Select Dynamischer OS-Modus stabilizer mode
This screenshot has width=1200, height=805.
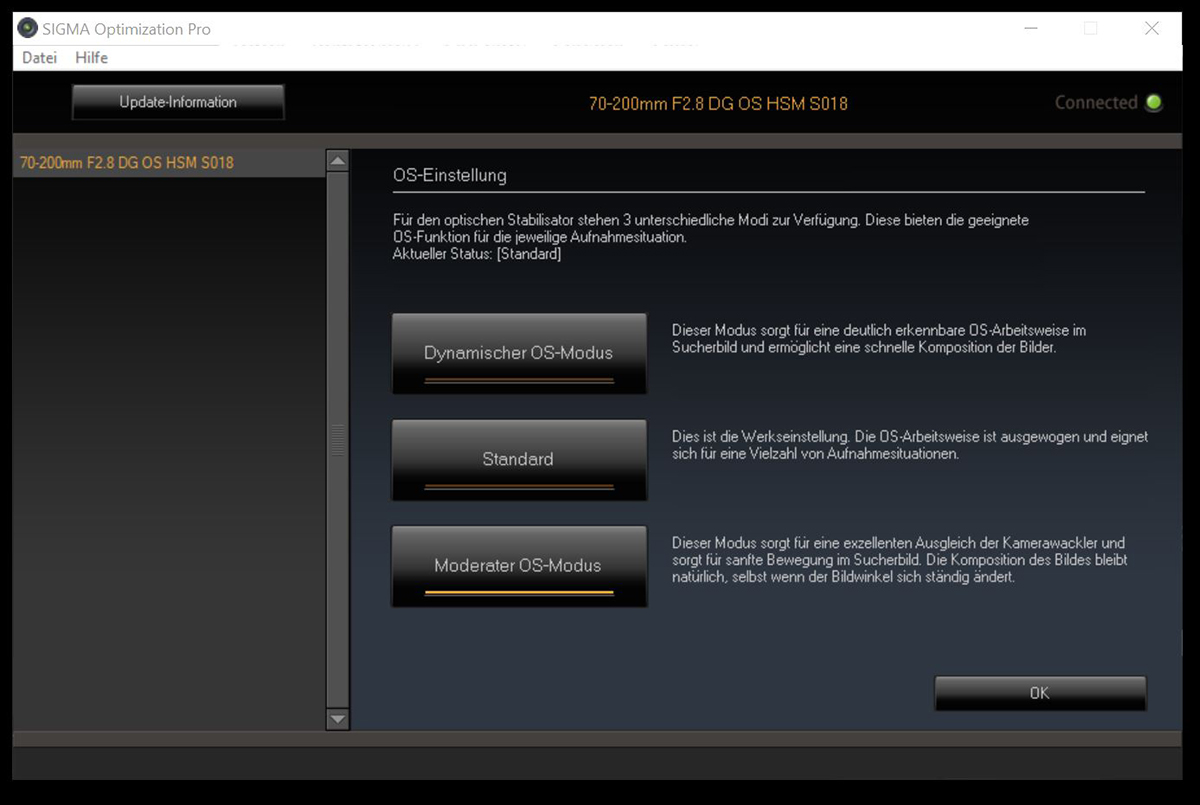pos(518,353)
